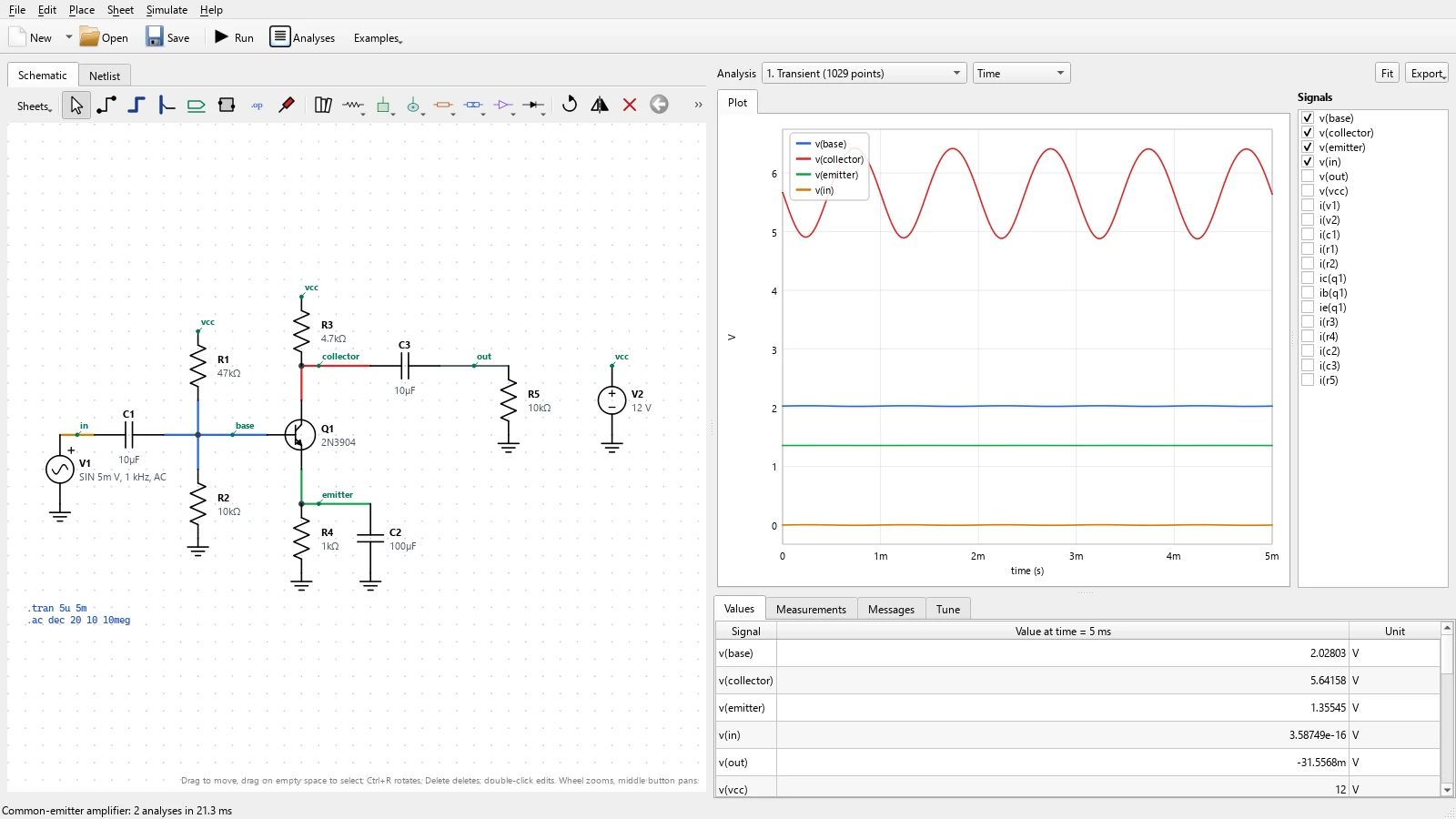The image size is (1456, 819).
Task: Select the orange component tool
Action: tap(444, 106)
